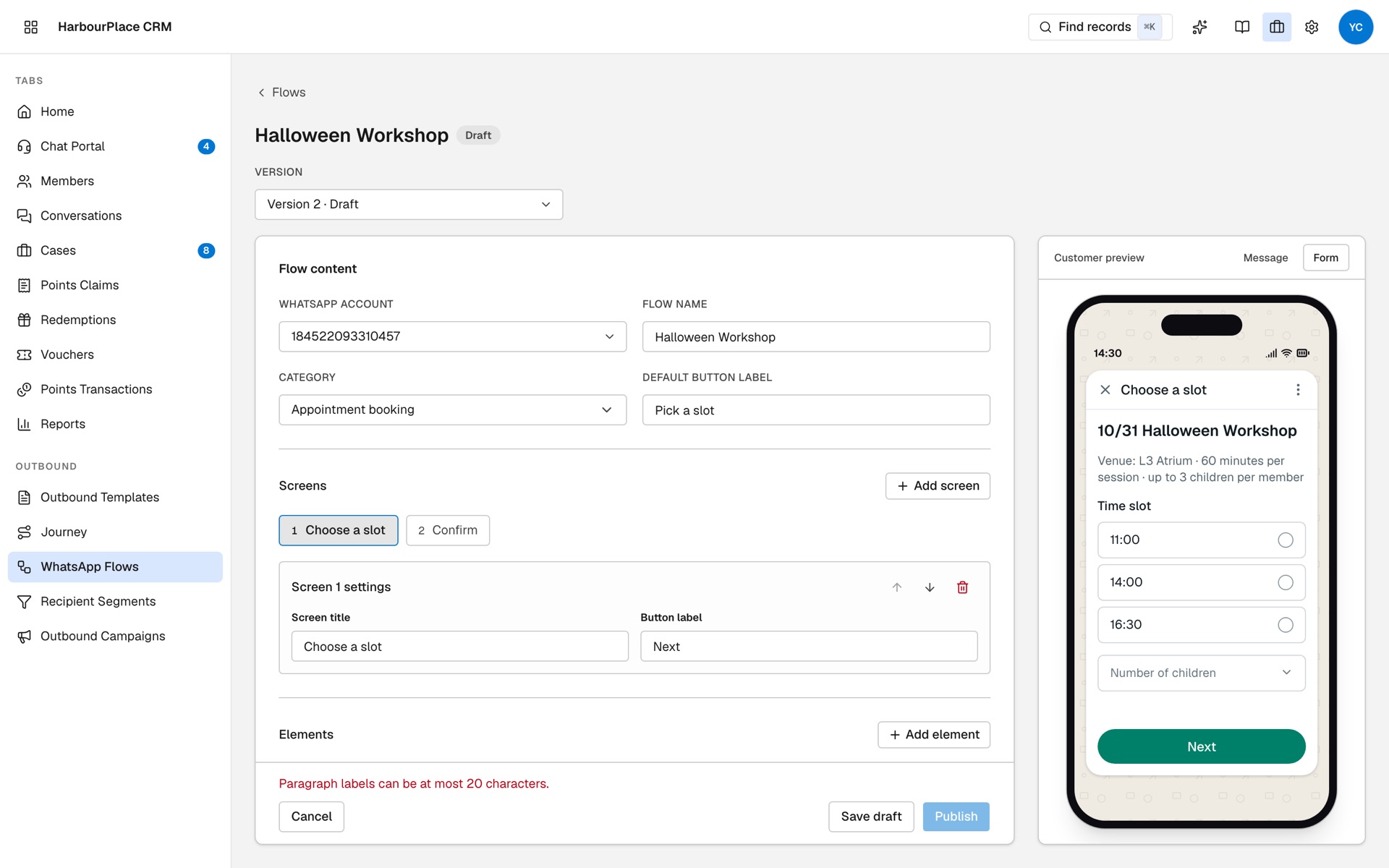Screen dimensions: 1389x868
Task: Click the Default button label field
Action: (816, 410)
